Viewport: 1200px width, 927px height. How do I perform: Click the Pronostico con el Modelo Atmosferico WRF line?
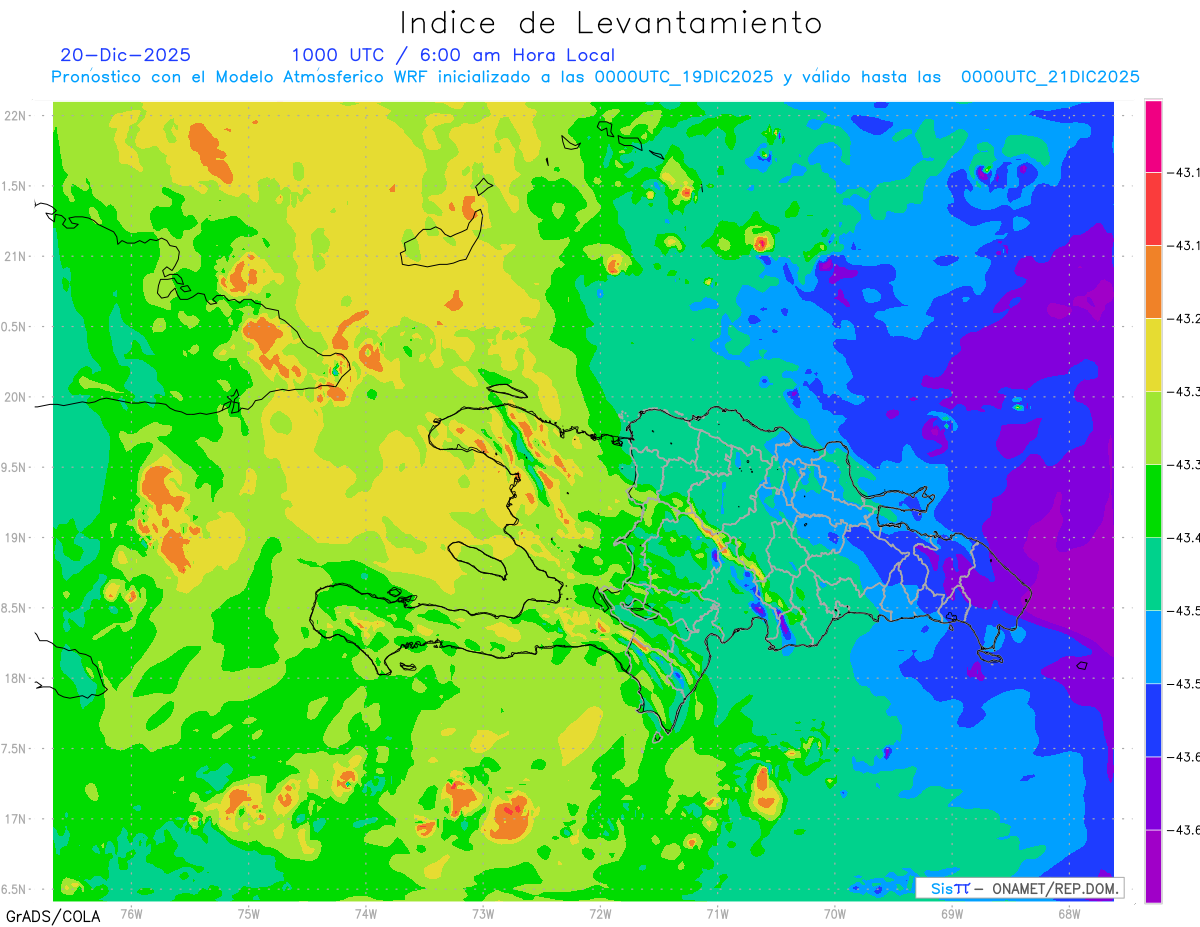[x=596, y=77]
